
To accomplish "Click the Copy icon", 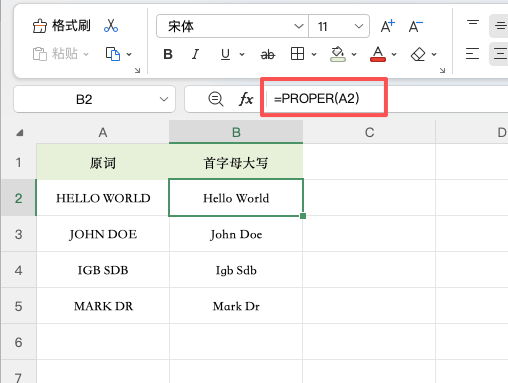I will click(113, 54).
